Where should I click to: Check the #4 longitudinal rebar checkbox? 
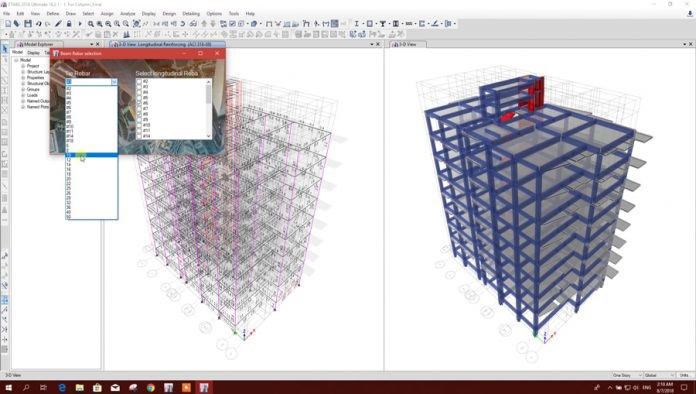[139, 92]
